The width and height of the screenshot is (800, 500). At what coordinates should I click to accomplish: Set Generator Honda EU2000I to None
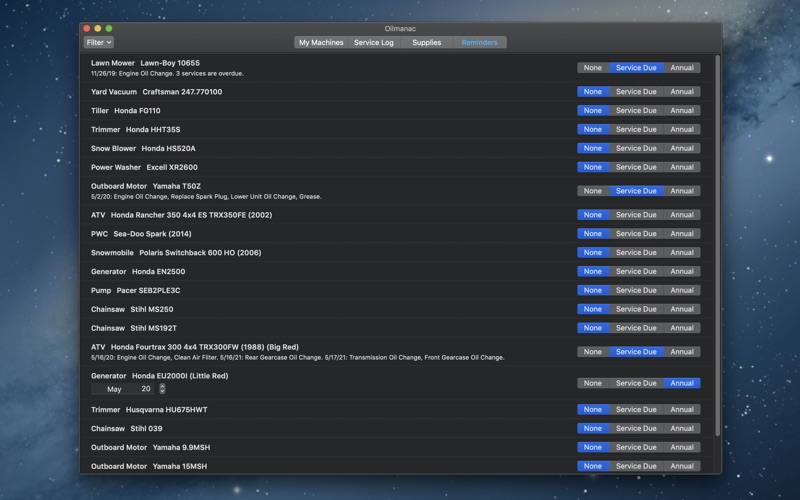[593, 383]
